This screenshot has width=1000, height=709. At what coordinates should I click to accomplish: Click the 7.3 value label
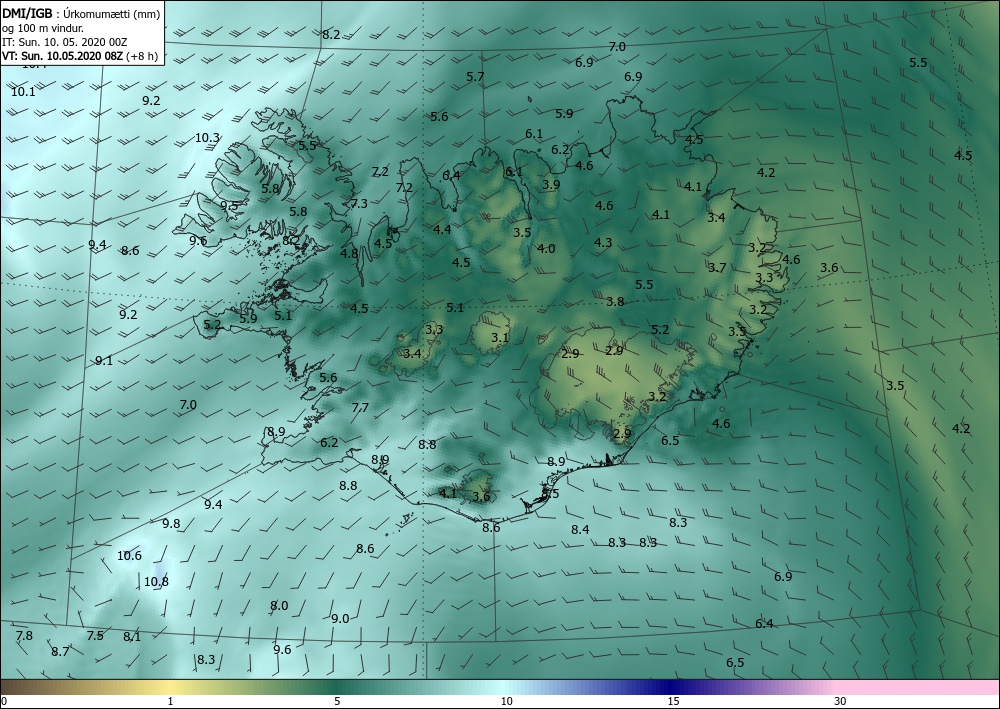[x=359, y=203]
